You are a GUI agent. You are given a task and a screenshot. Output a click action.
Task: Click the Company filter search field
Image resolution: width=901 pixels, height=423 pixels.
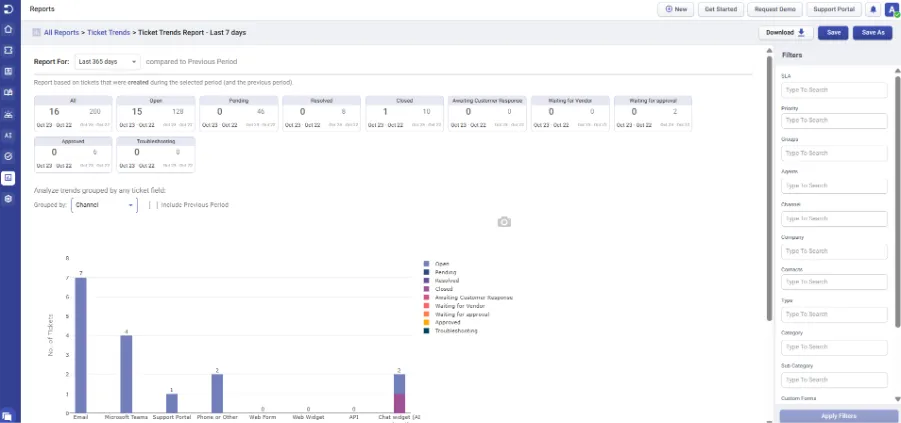coord(834,251)
